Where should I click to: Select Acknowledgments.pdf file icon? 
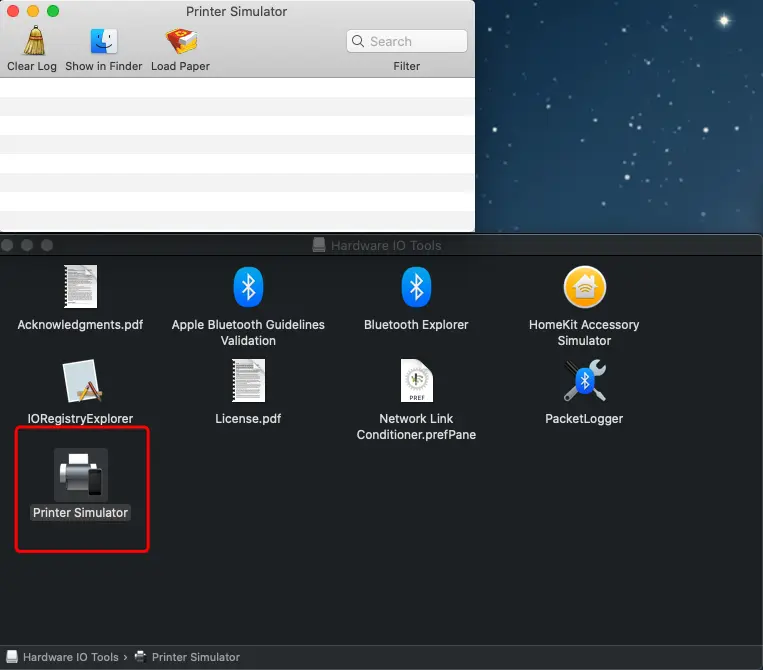[81, 287]
